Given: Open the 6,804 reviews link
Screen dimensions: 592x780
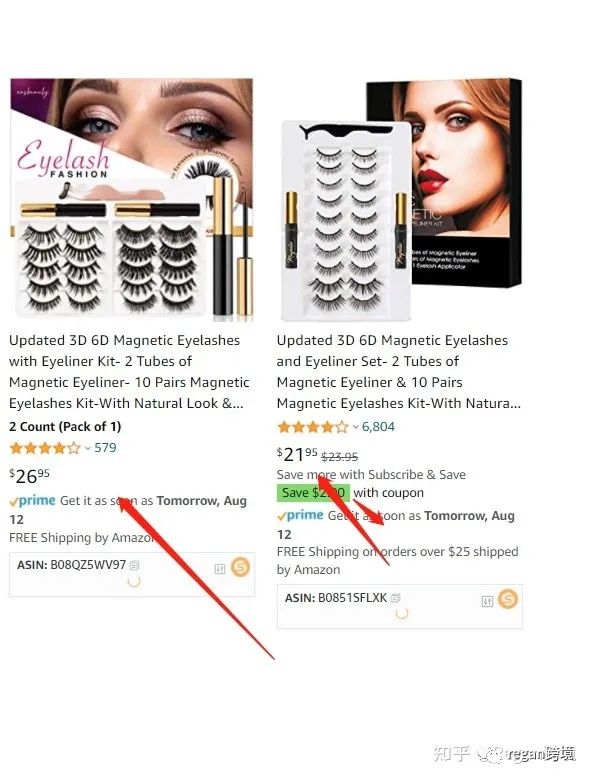Looking at the screenshot, I should pyautogui.click(x=378, y=427).
